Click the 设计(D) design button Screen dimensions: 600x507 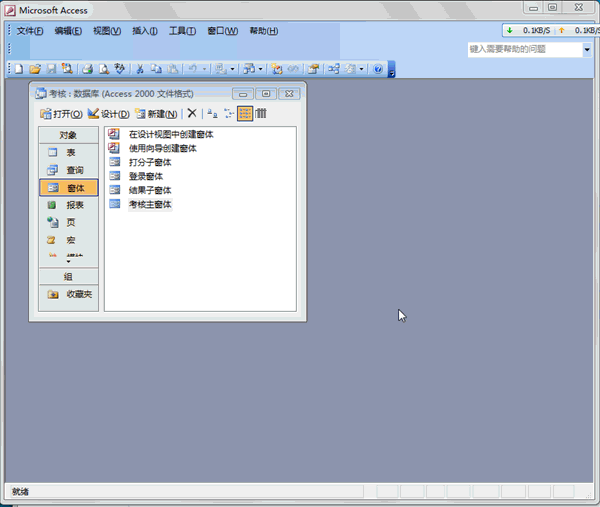coord(109,114)
